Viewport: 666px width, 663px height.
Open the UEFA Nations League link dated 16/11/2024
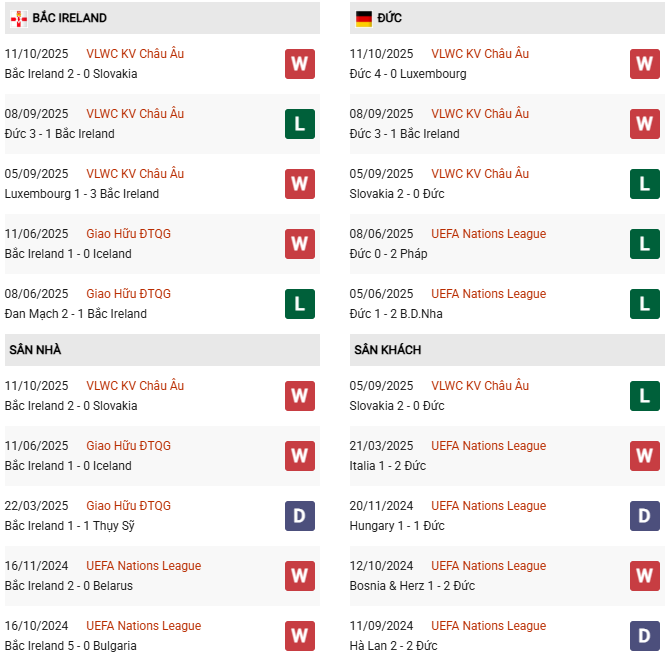pos(143,566)
